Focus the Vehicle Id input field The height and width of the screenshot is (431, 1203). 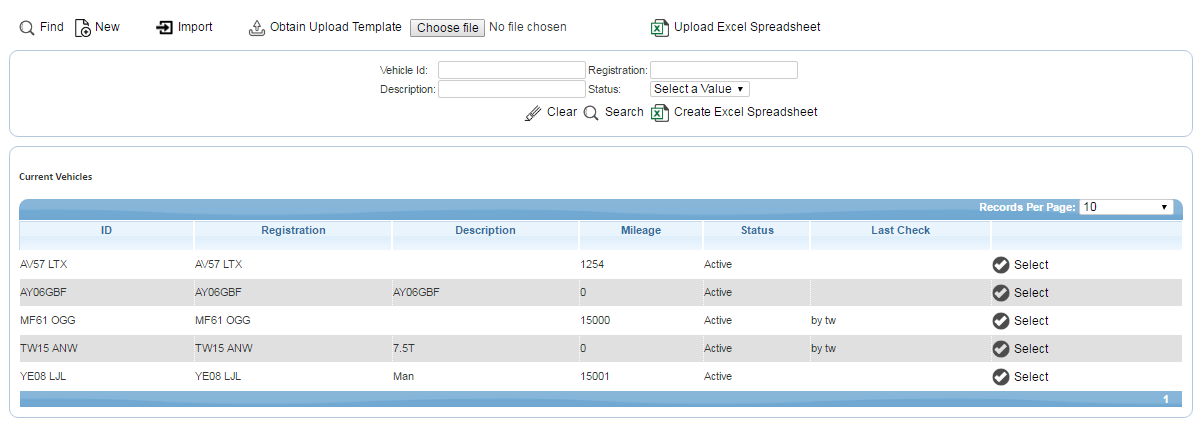(511, 70)
